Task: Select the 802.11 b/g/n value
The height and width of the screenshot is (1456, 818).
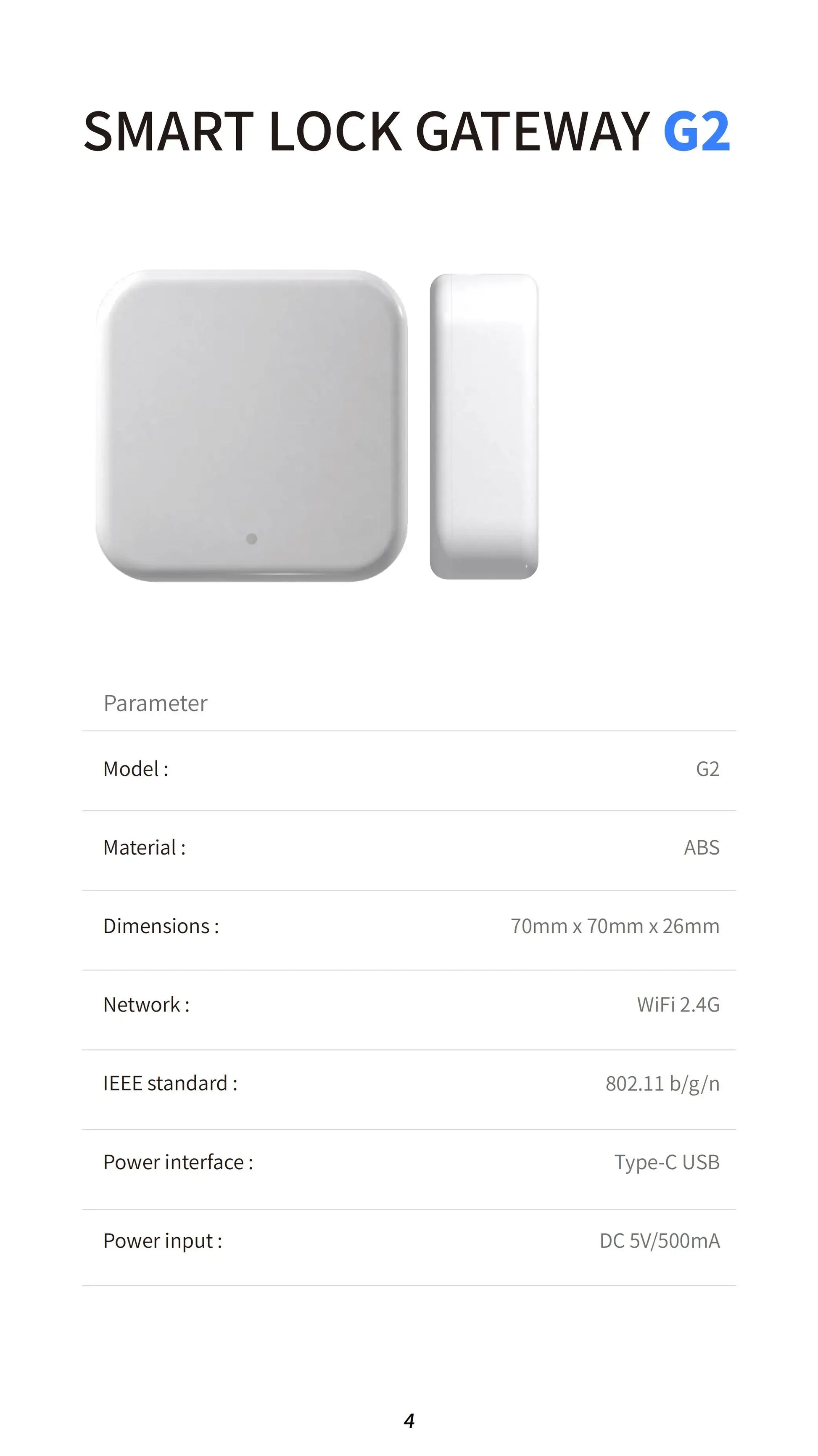Action: point(662,1083)
